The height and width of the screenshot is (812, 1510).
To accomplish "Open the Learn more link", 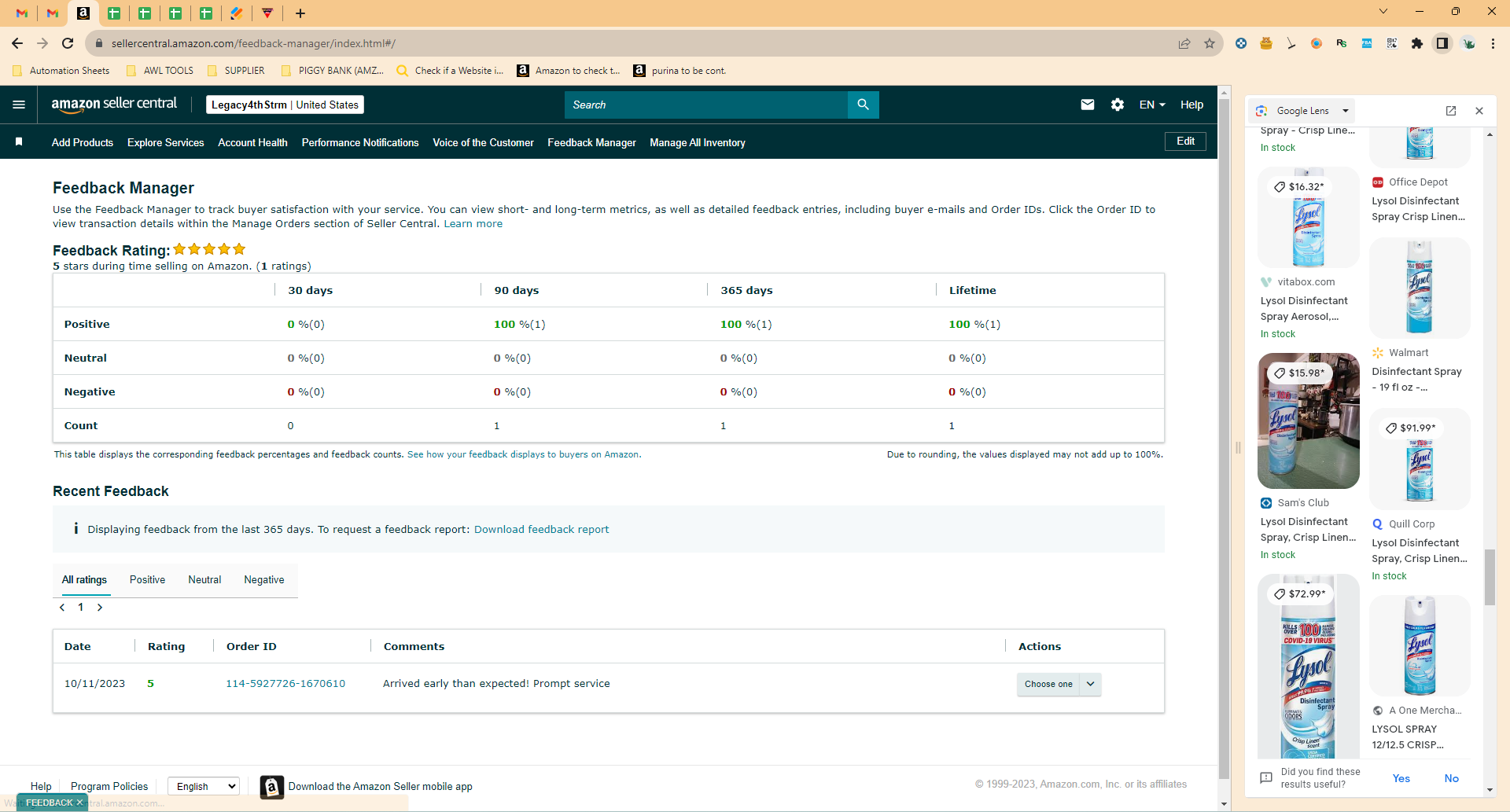I will tap(473, 224).
